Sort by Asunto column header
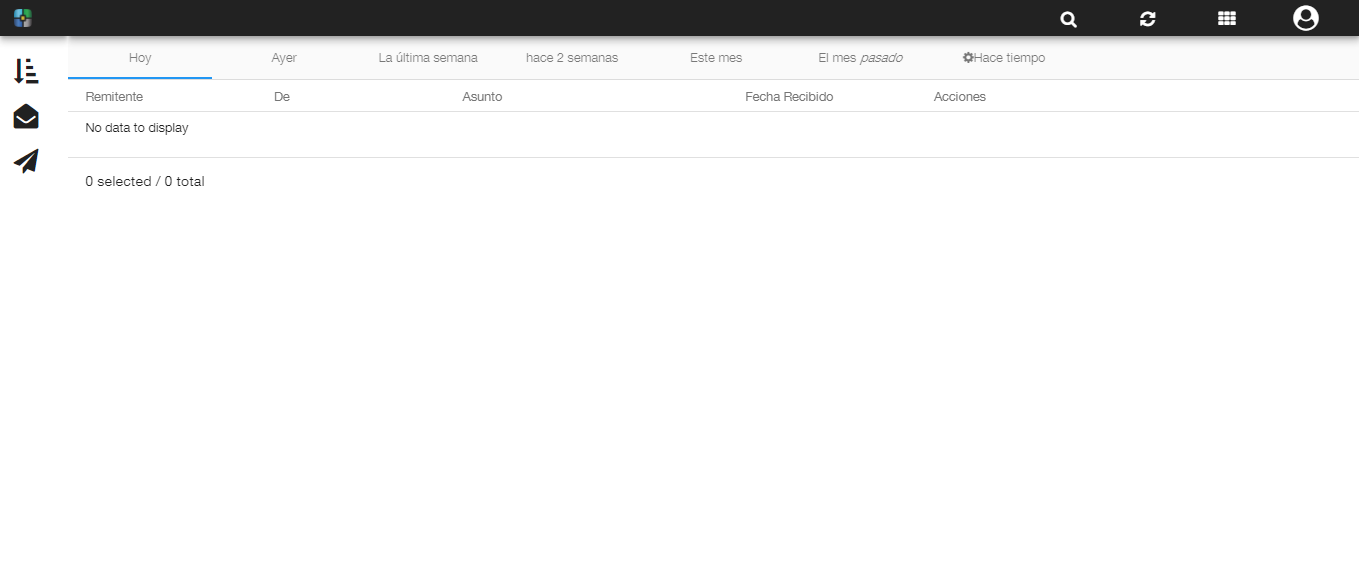Screen dimensions: 1359x564 tap(482, 97)
